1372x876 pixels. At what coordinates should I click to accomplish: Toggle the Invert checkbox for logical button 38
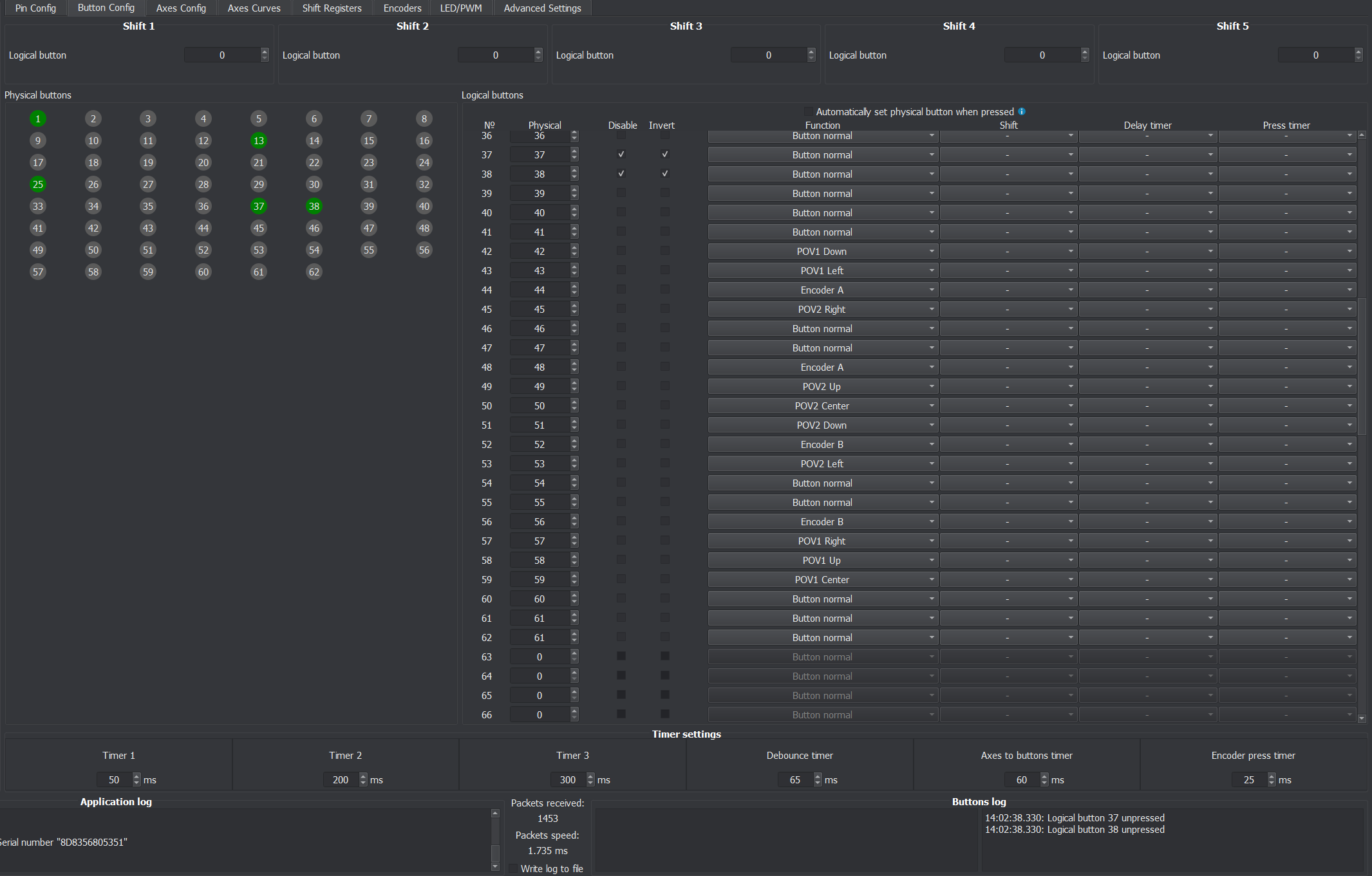[665, 173]
